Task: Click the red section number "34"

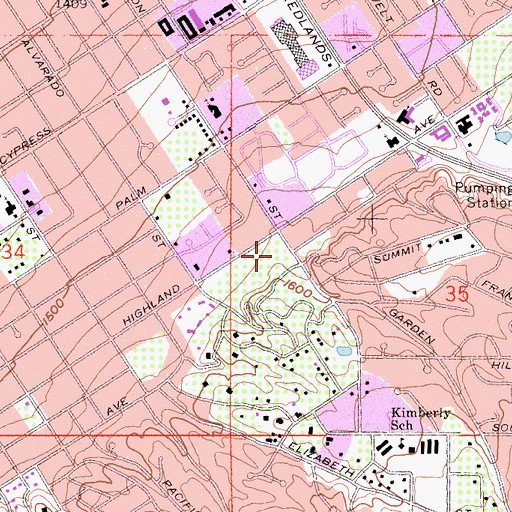Action: point(13,252)
